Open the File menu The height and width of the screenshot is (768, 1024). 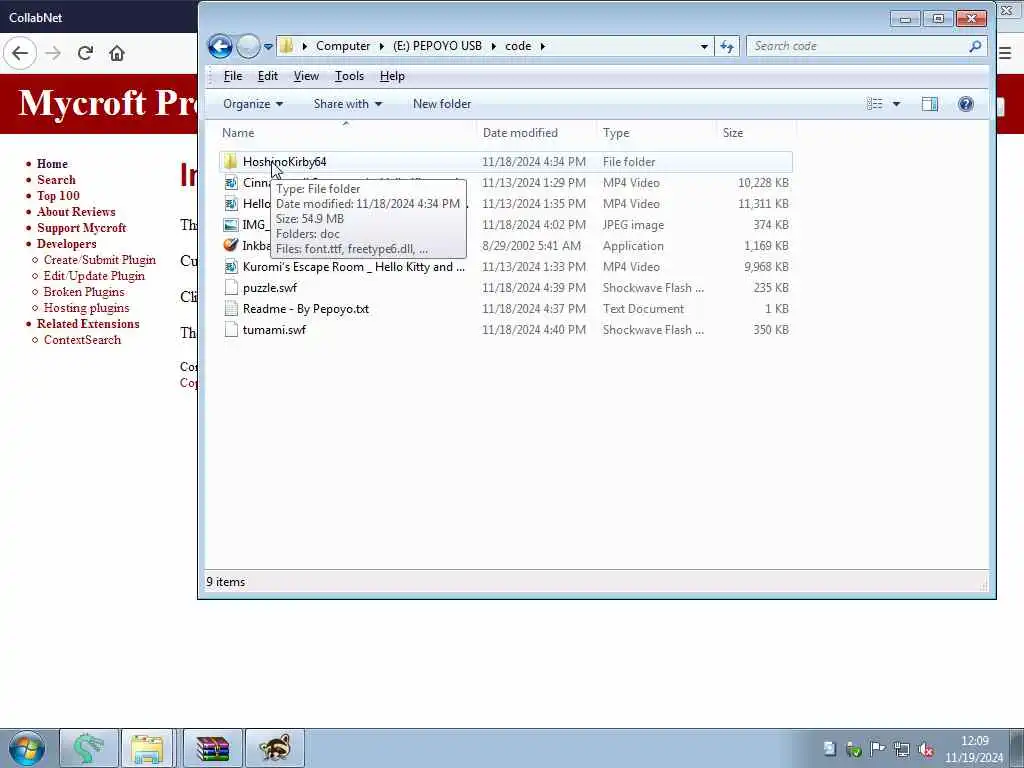(x=232, y=76)
